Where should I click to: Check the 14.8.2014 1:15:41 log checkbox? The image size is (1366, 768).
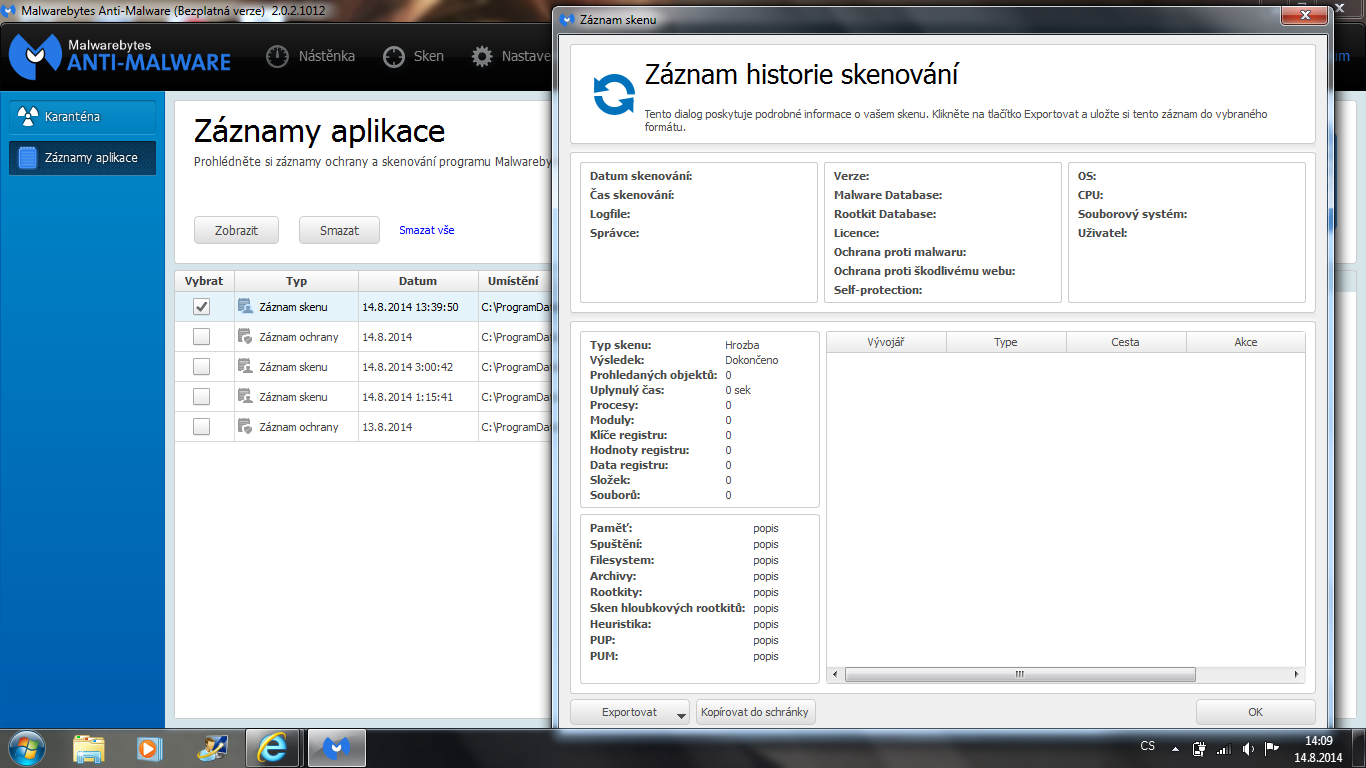tap(201, 397)
